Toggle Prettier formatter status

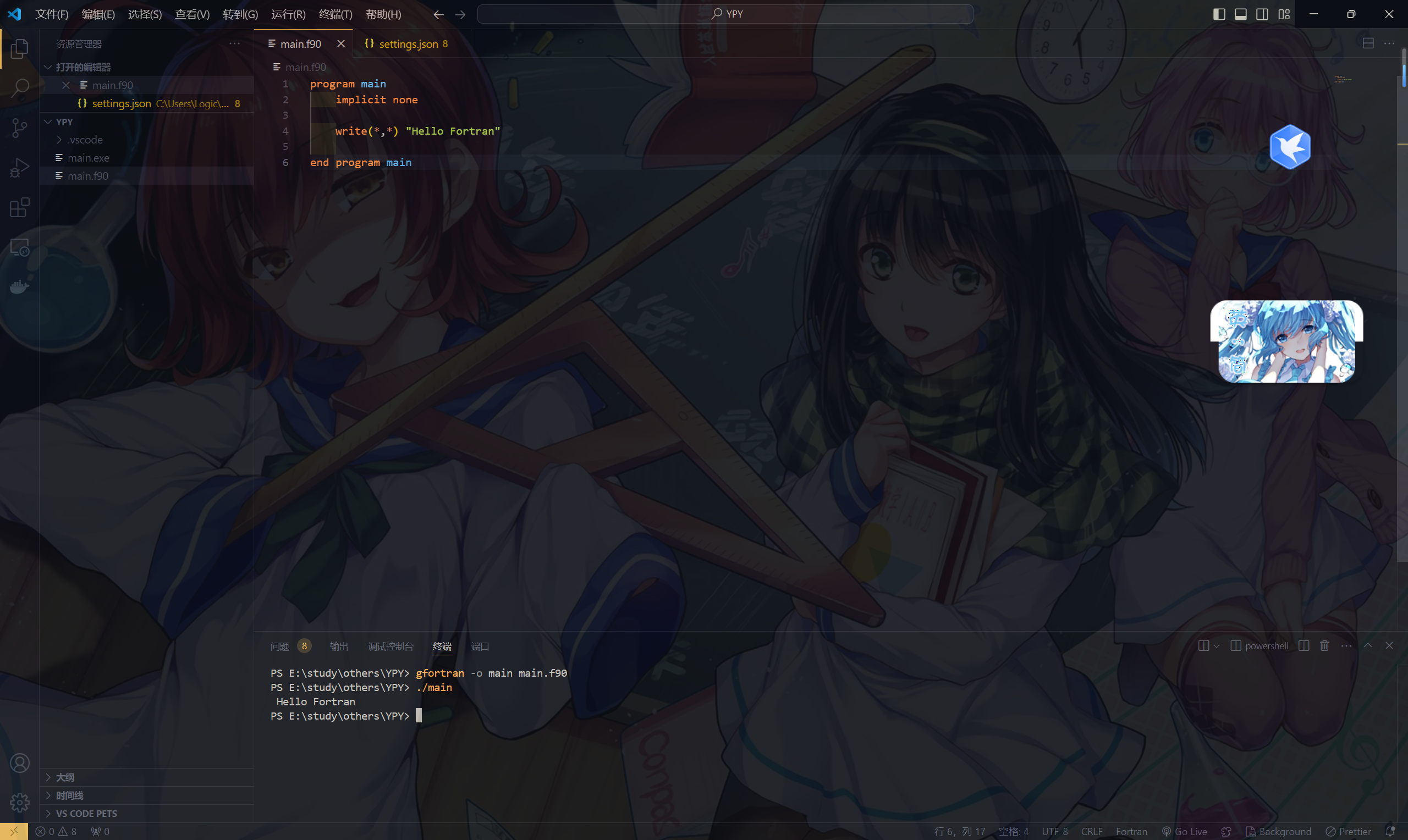[x=1349, y=831]
